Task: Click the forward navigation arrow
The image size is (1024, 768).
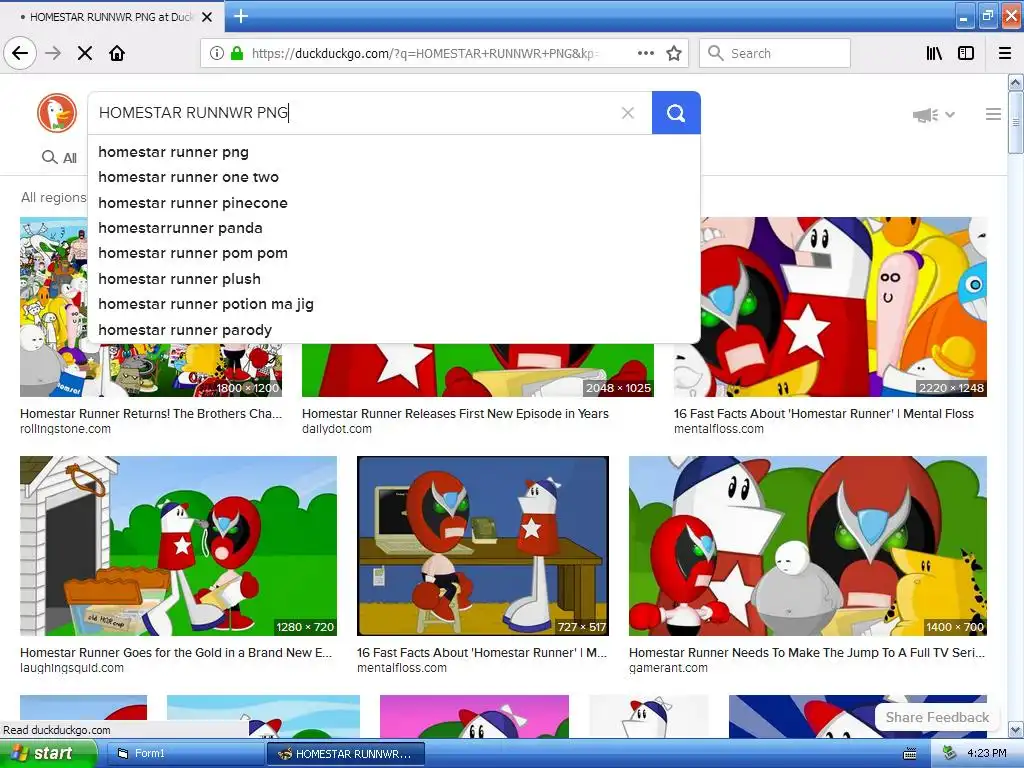Action: (53, 53)
